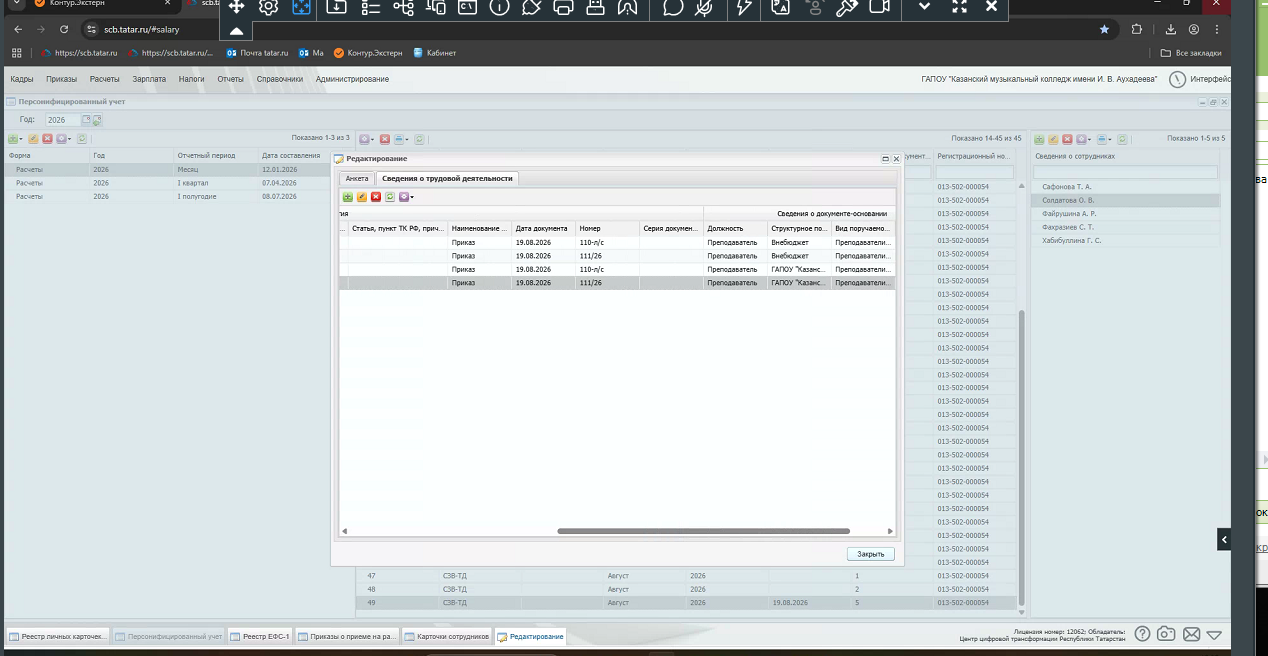Open the calendar picker next to Год field
1268x656 pixels.
click(x=87, y=119)
